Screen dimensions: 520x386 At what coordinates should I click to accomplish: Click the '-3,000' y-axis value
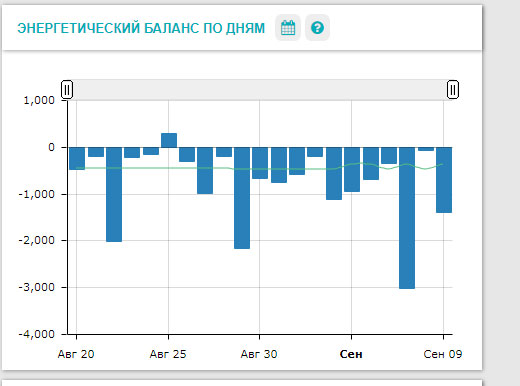pos(36,287)
